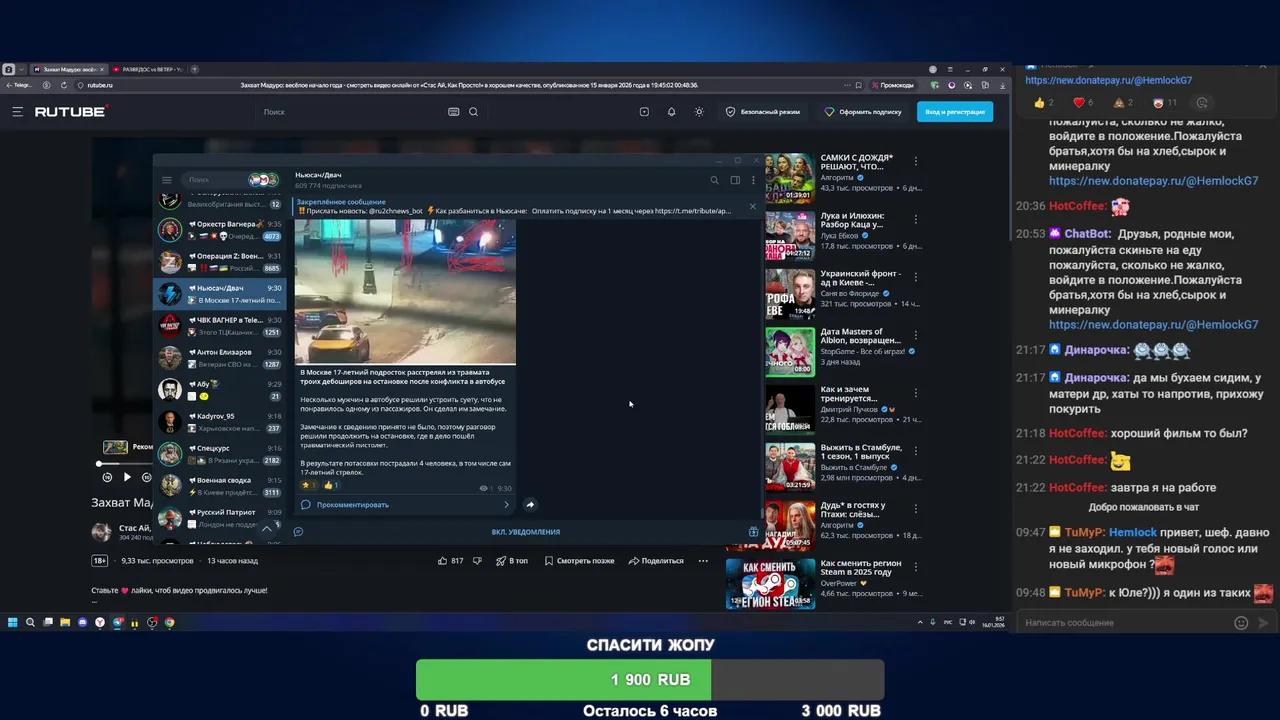
Task: Open the Абу chat
Action: click(220, 390)
